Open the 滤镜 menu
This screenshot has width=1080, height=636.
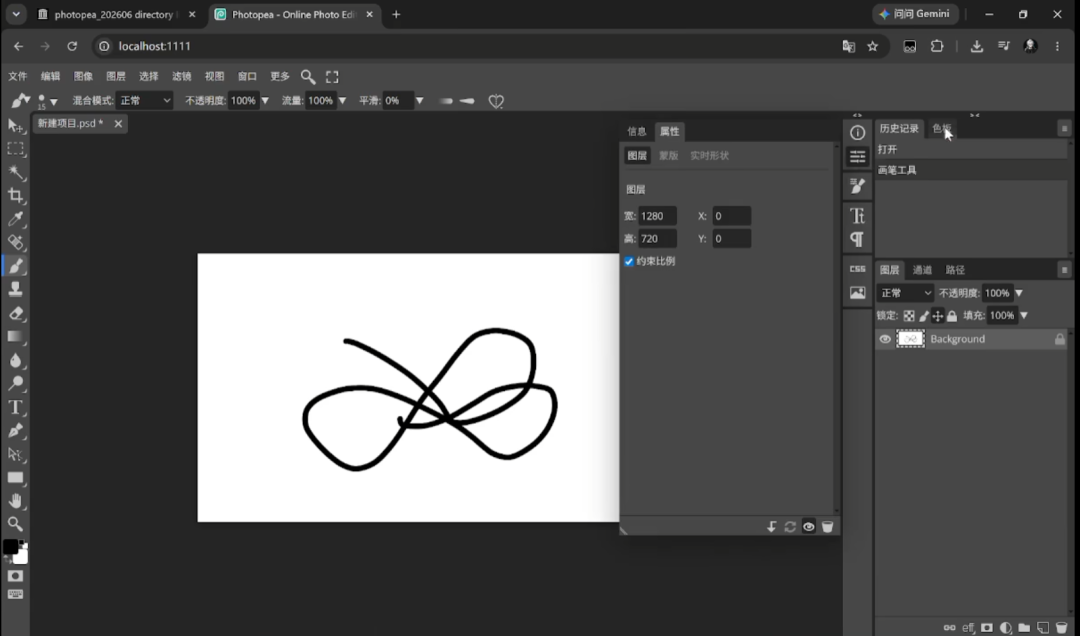pos(182,76)
